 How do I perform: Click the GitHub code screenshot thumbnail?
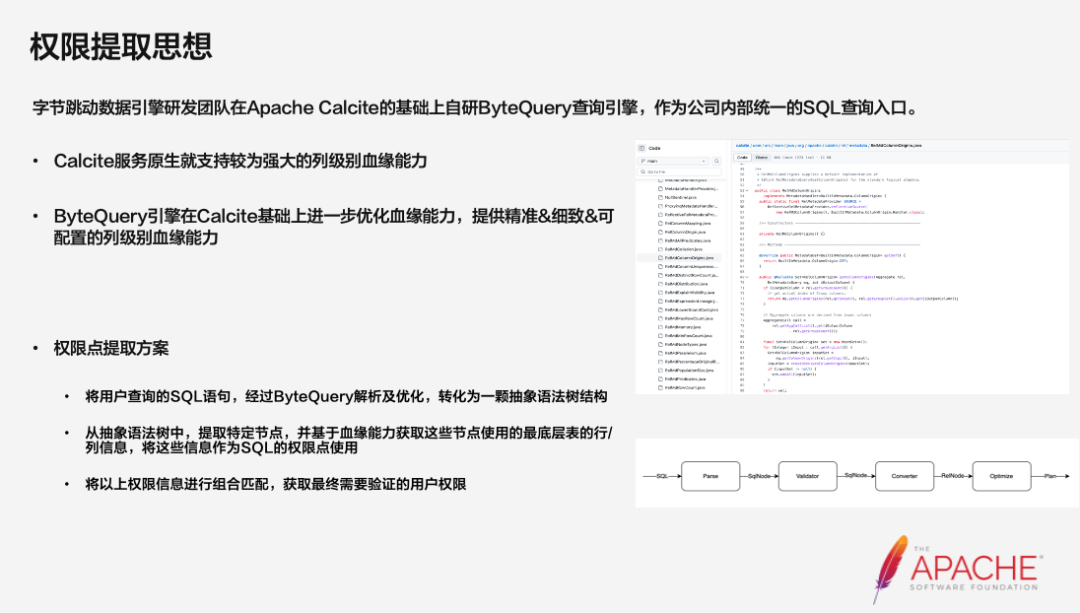[x=852, y=267]
